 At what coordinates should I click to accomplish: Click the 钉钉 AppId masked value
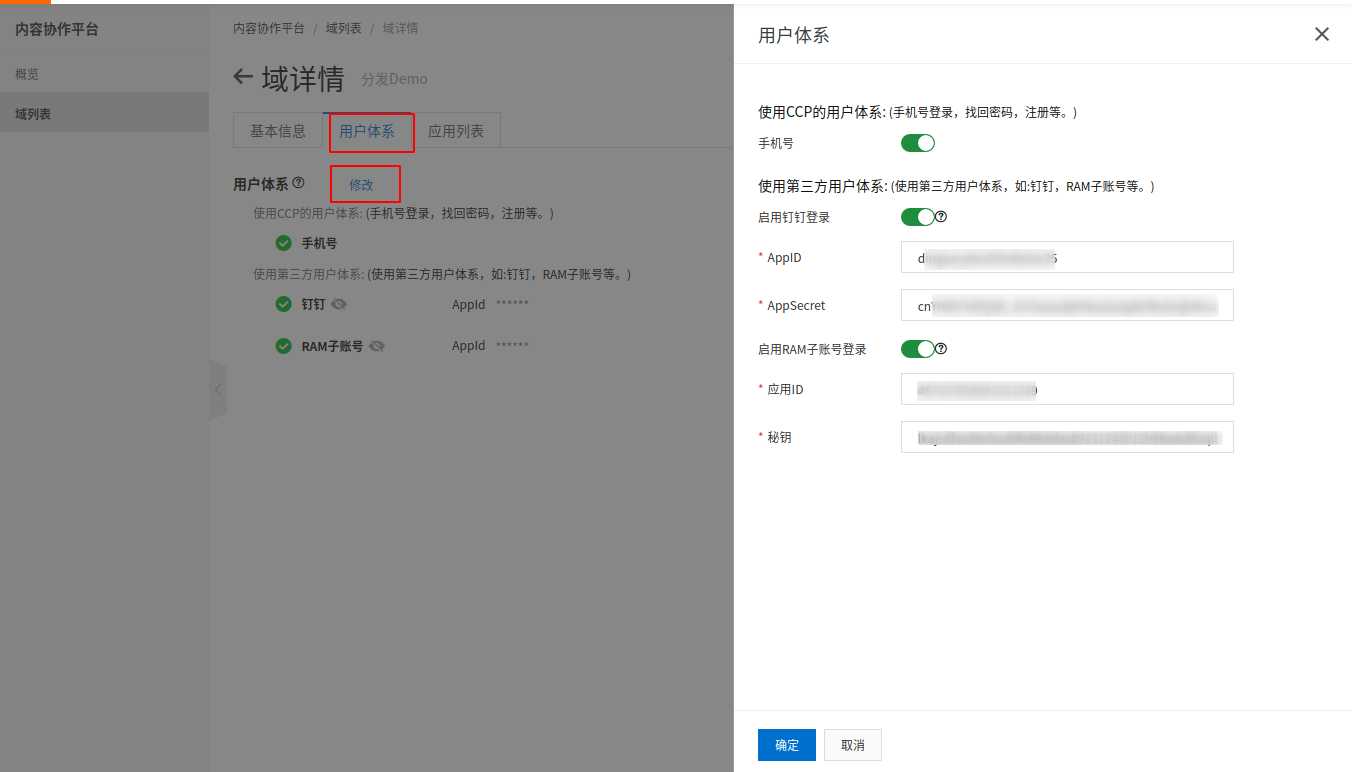point(512,304)
